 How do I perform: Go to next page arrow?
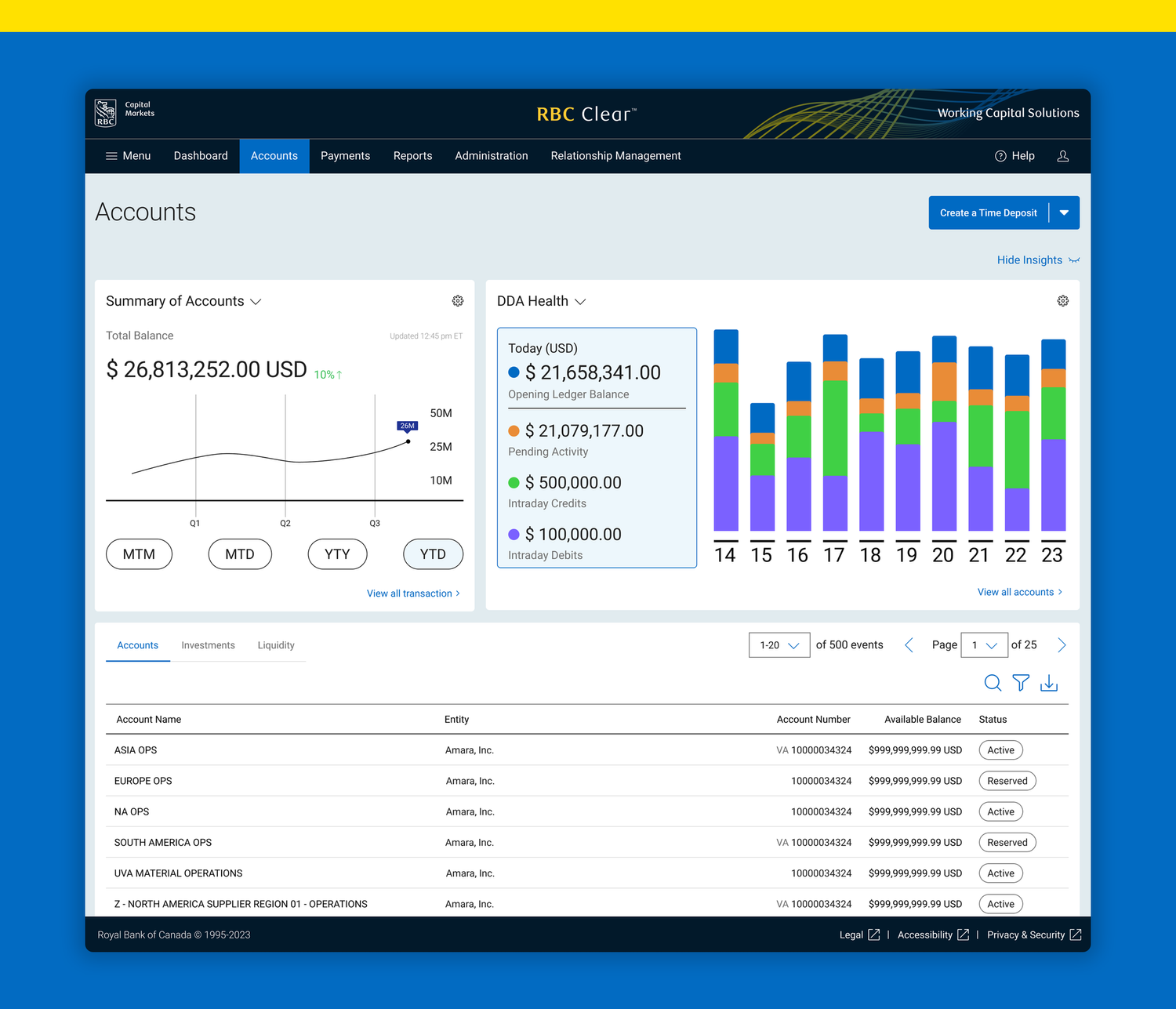[1062, 645]
